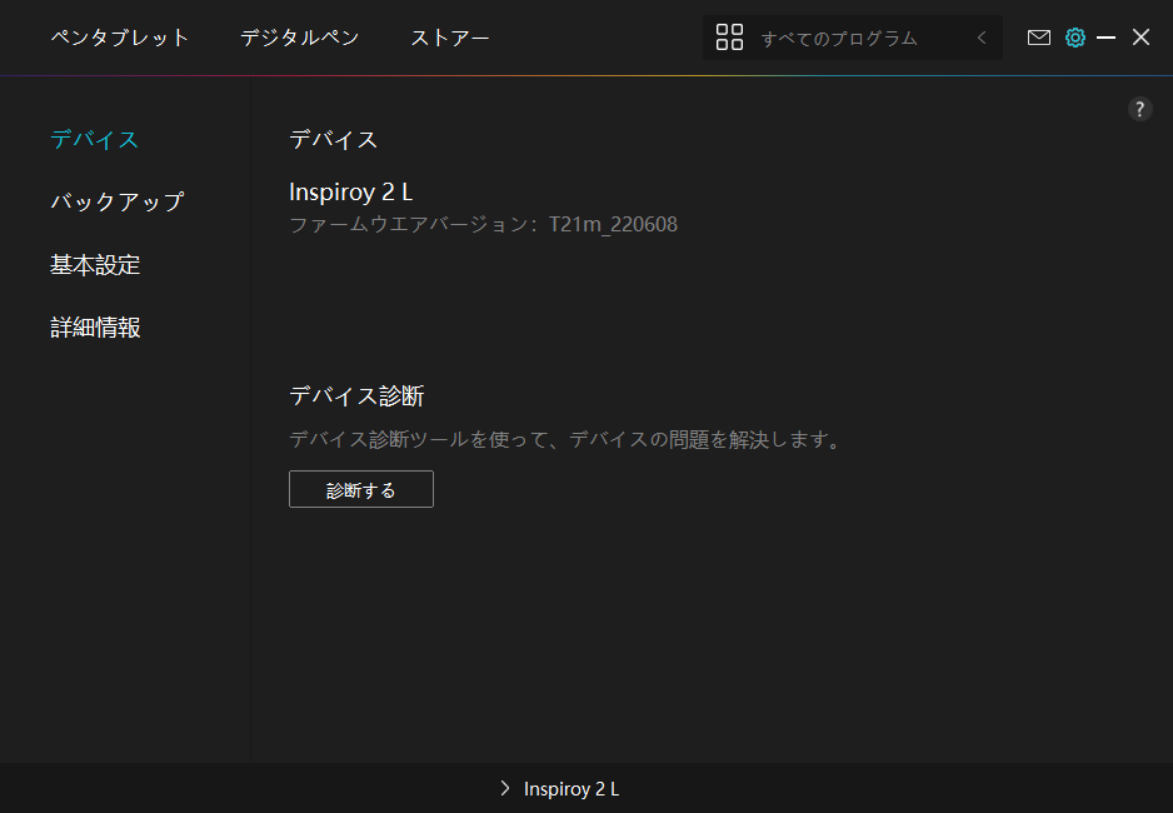The height and width of the screenshot is (813, 1173).
Task: Select デバイス in the sidebar
Action: point(94,139)
